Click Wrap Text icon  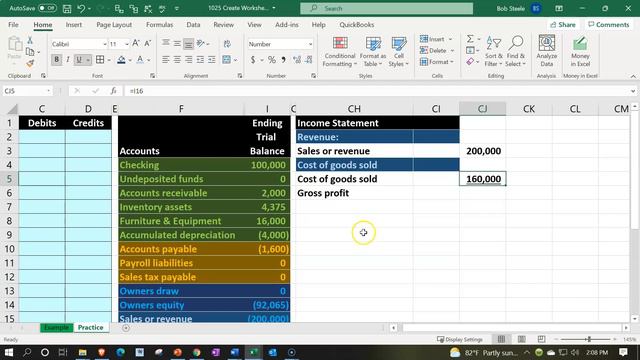227,43
